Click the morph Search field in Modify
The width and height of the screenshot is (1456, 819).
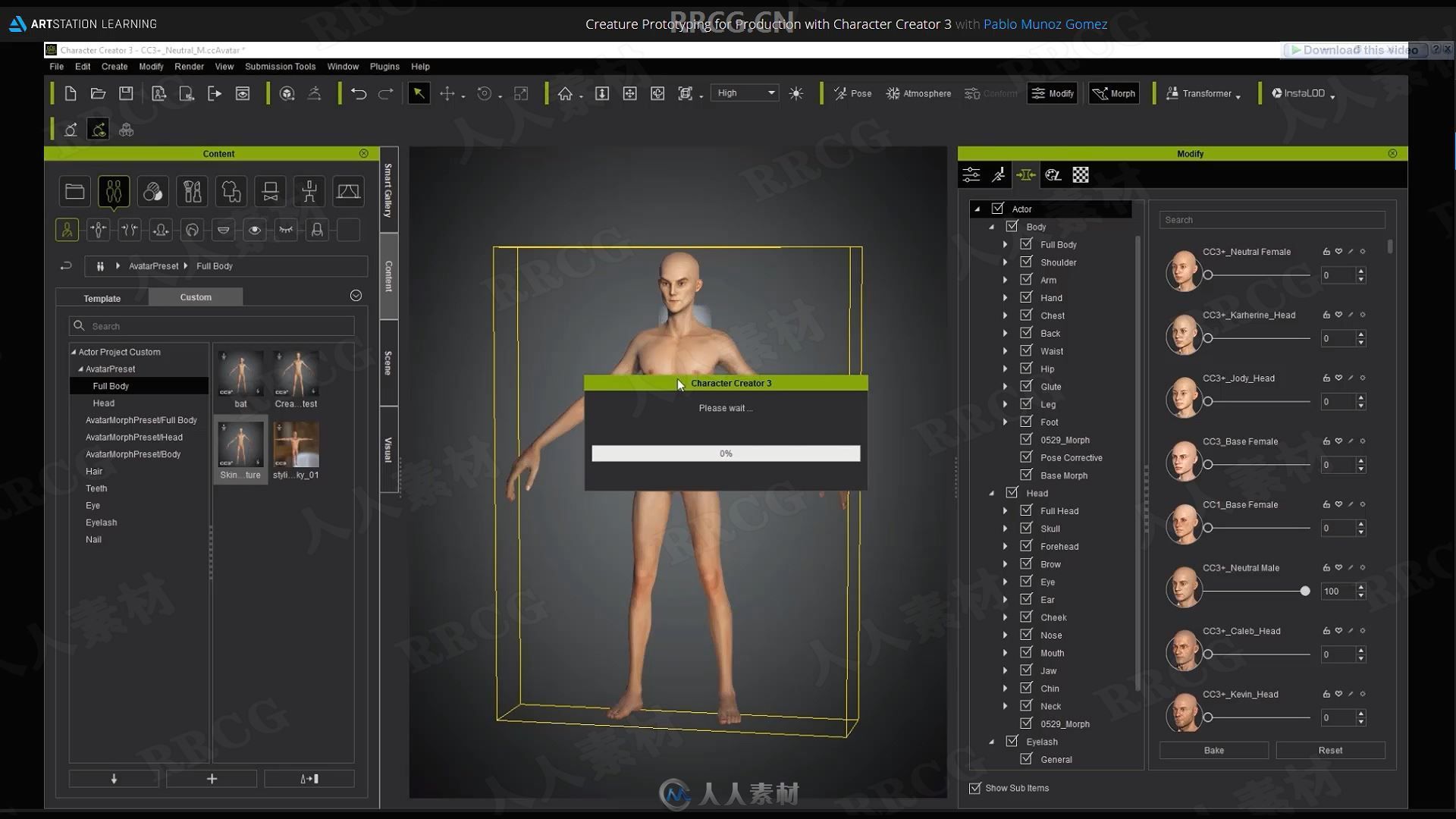point(1272,220)
